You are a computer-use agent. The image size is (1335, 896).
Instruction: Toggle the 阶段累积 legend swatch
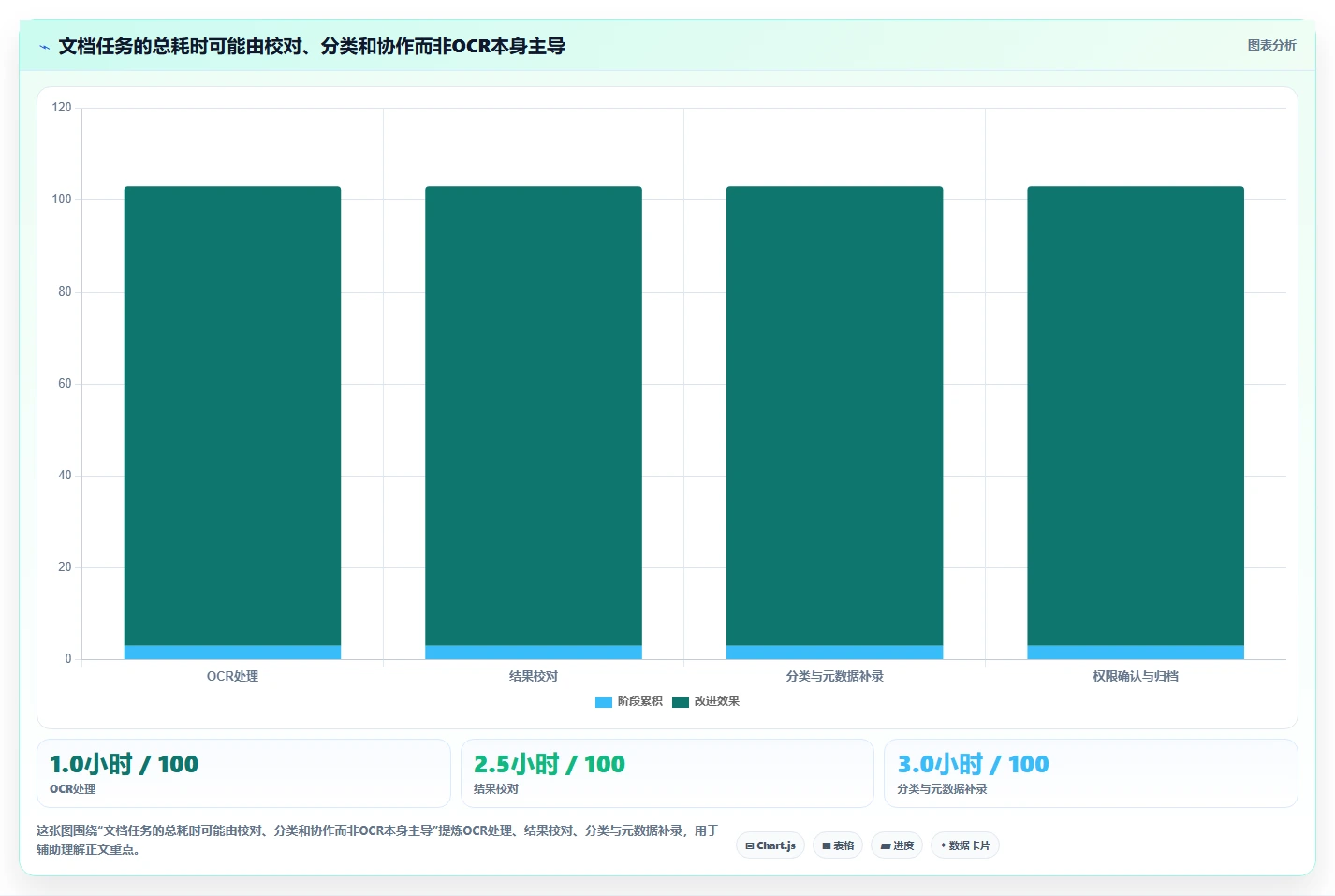point(604,701)
